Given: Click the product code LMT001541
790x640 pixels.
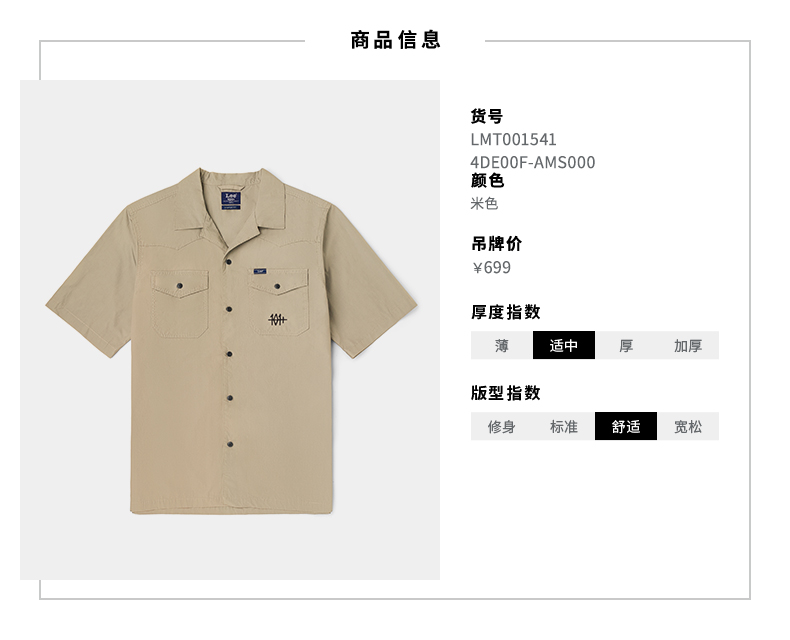Looking at the screenshot, I should pos(513,140).
